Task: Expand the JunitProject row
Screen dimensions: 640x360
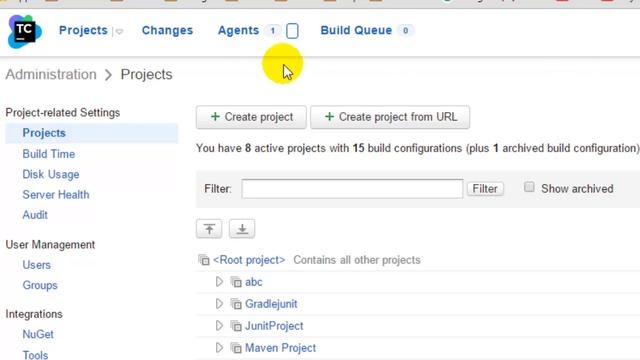Action: (x=219, y=326)
